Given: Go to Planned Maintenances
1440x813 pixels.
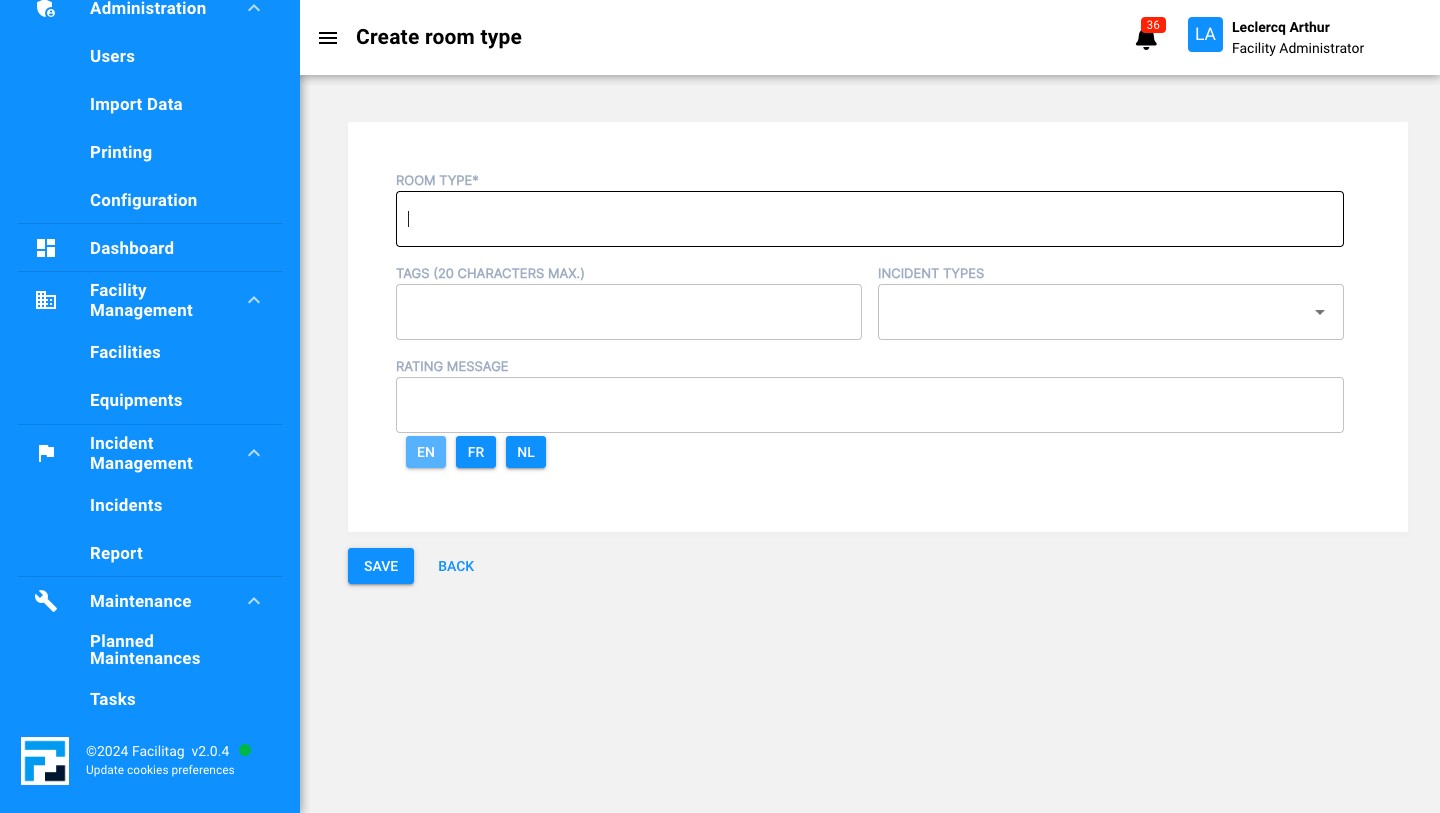Looking at the screenshot, I should click(145, 650).
